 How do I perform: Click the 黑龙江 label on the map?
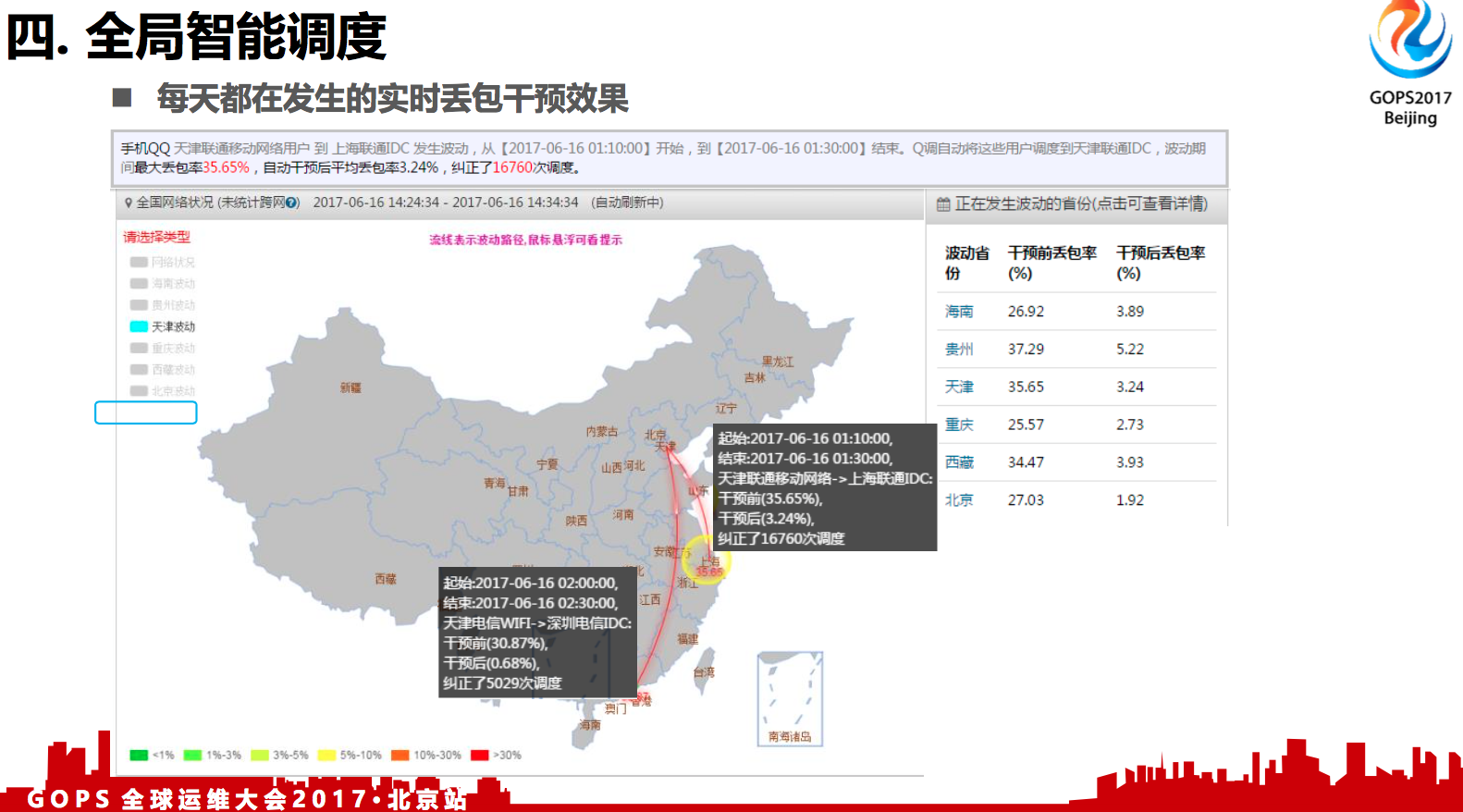(778, 362)
